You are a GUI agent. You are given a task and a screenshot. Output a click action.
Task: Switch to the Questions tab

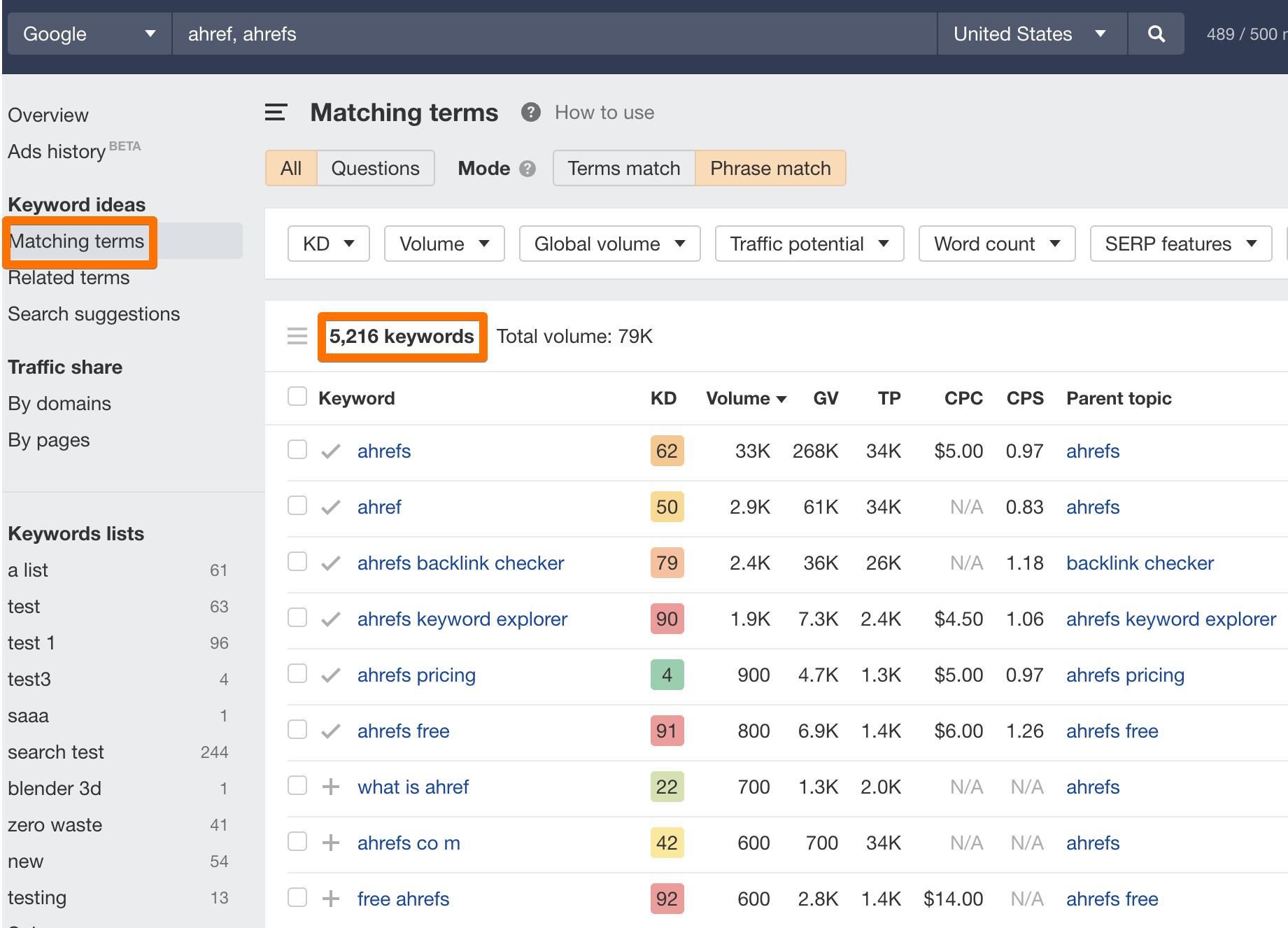pyautogui.click(x=375, y=168)
